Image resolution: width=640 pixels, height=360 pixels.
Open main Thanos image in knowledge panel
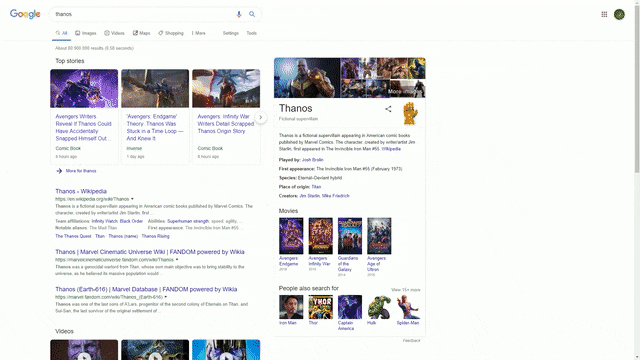coord(307,78)
